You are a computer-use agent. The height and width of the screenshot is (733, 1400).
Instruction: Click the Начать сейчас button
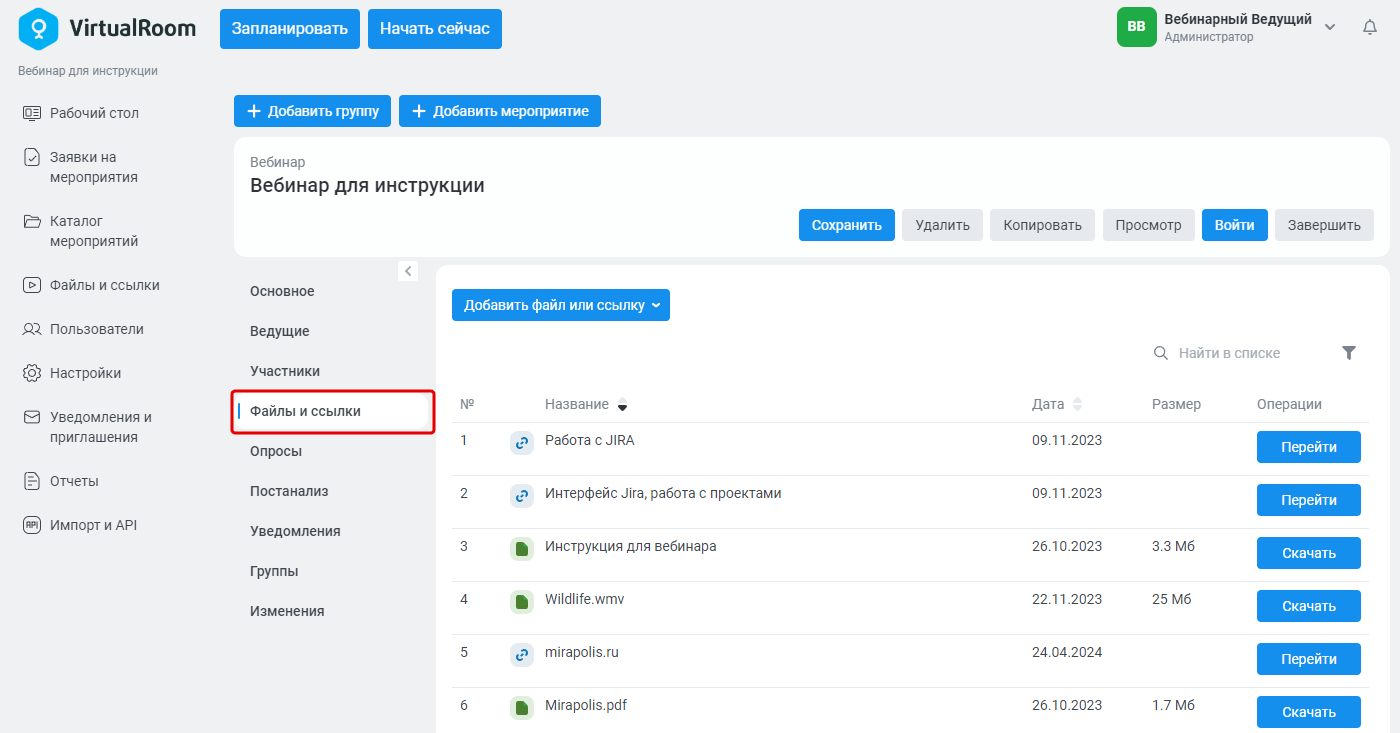tap(435, 29)
